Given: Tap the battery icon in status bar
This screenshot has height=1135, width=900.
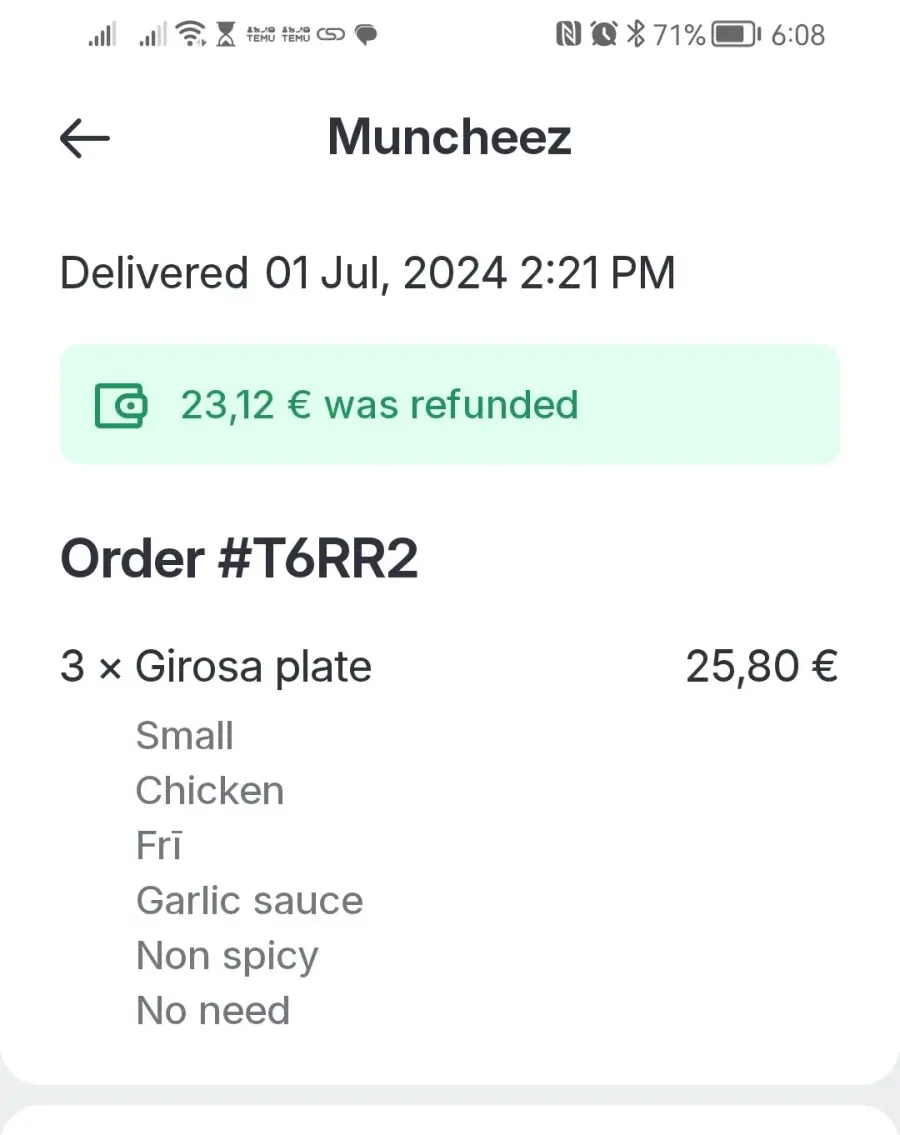Looking at the screenshot, I should pos(736,34).
